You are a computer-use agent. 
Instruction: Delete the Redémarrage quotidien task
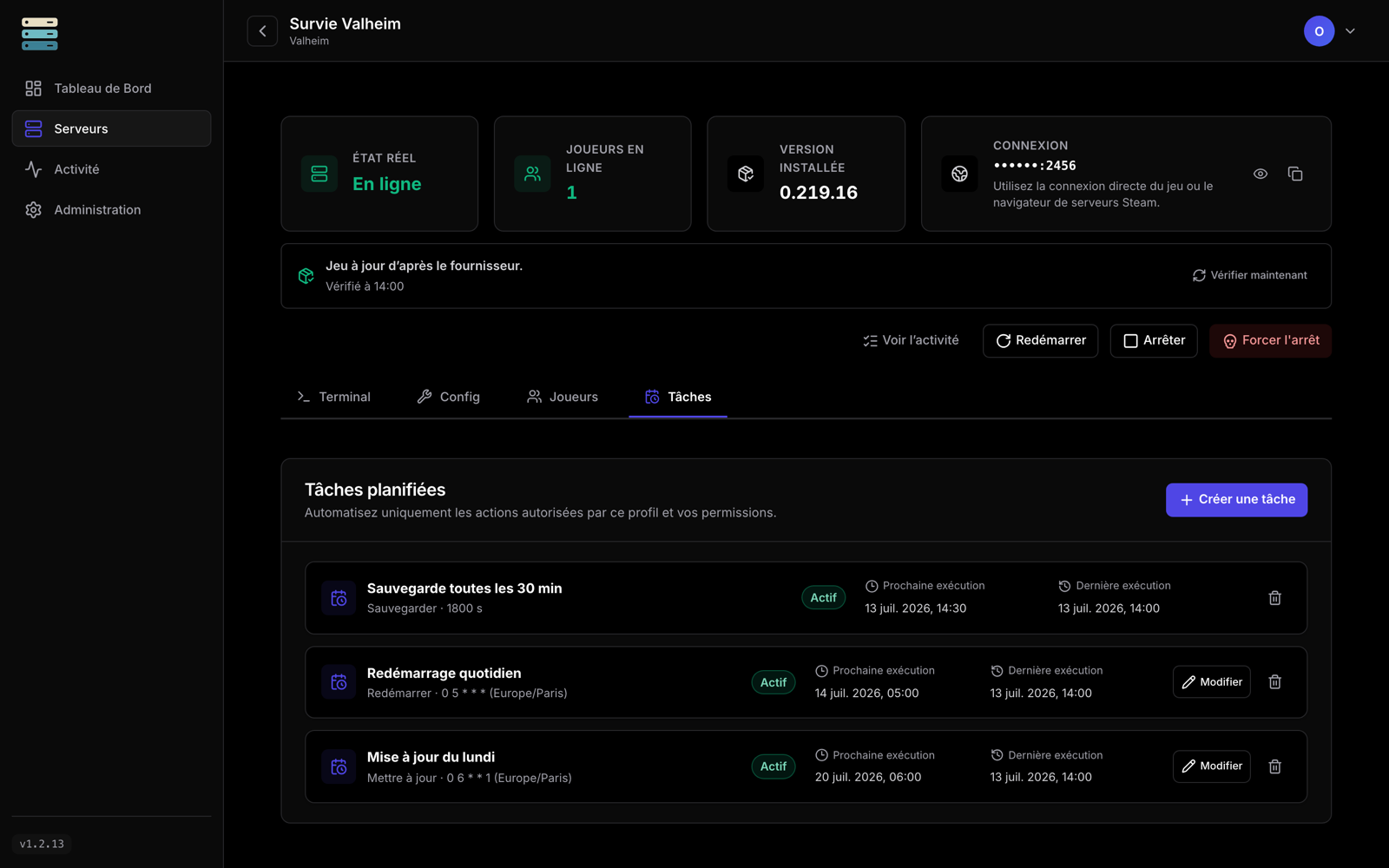(x=1275, y=682)
